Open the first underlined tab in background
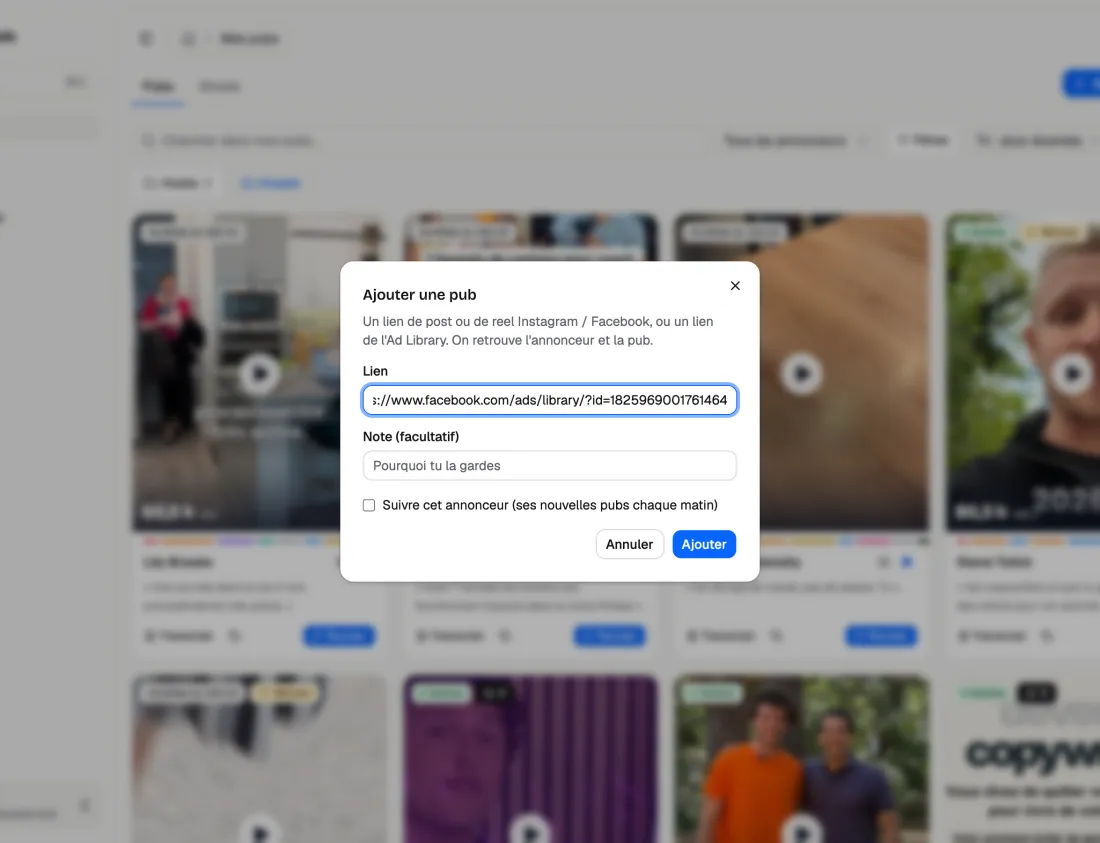This screenshot has width=1100, height=843. coord(158,86)
